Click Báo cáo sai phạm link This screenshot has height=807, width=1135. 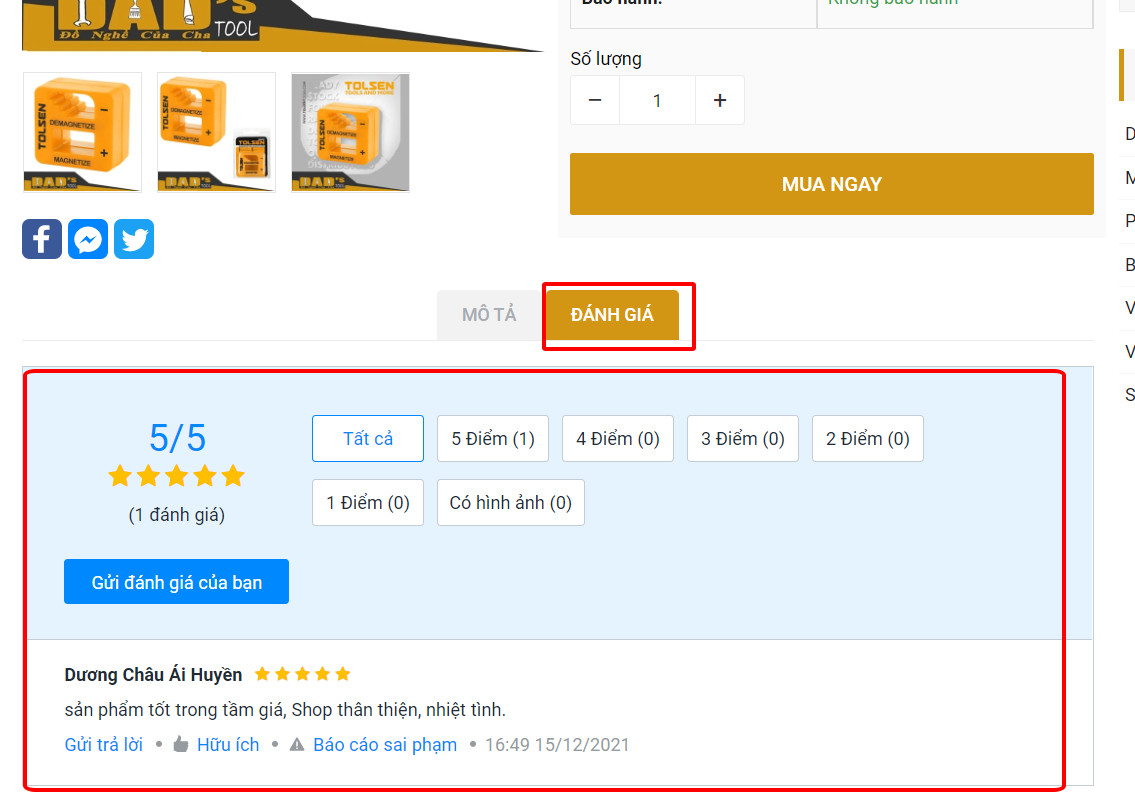pos(385,744)
